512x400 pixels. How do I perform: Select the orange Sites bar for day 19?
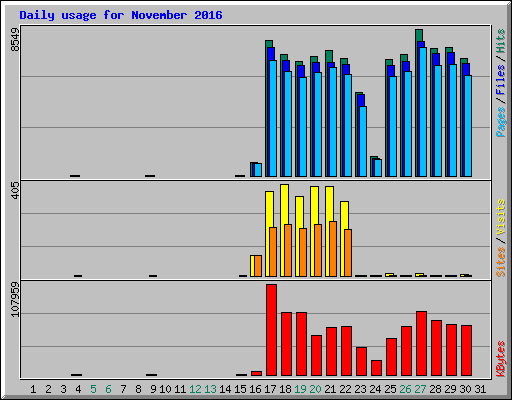pyautogui.click(x=303, y=252)
